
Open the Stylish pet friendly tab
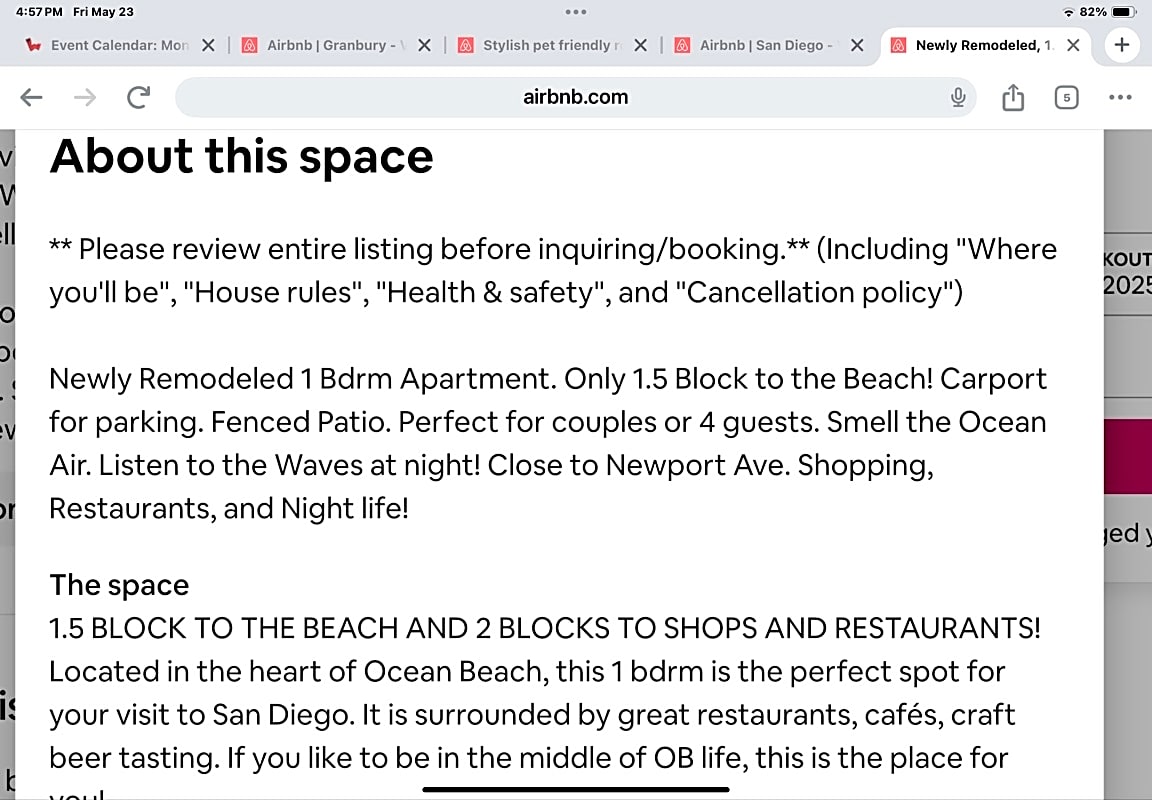(542, 45)
